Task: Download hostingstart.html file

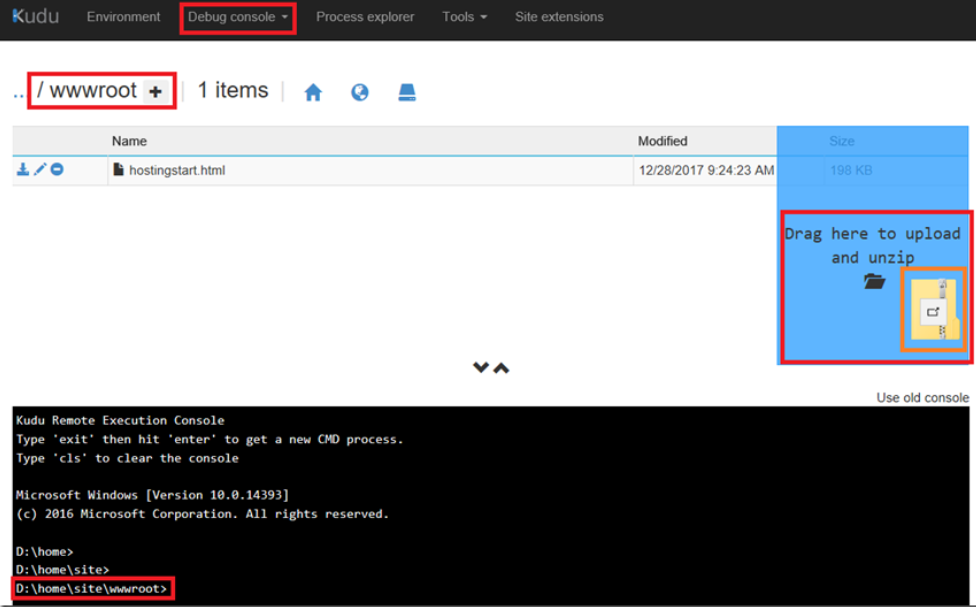Action: point(23,169)
